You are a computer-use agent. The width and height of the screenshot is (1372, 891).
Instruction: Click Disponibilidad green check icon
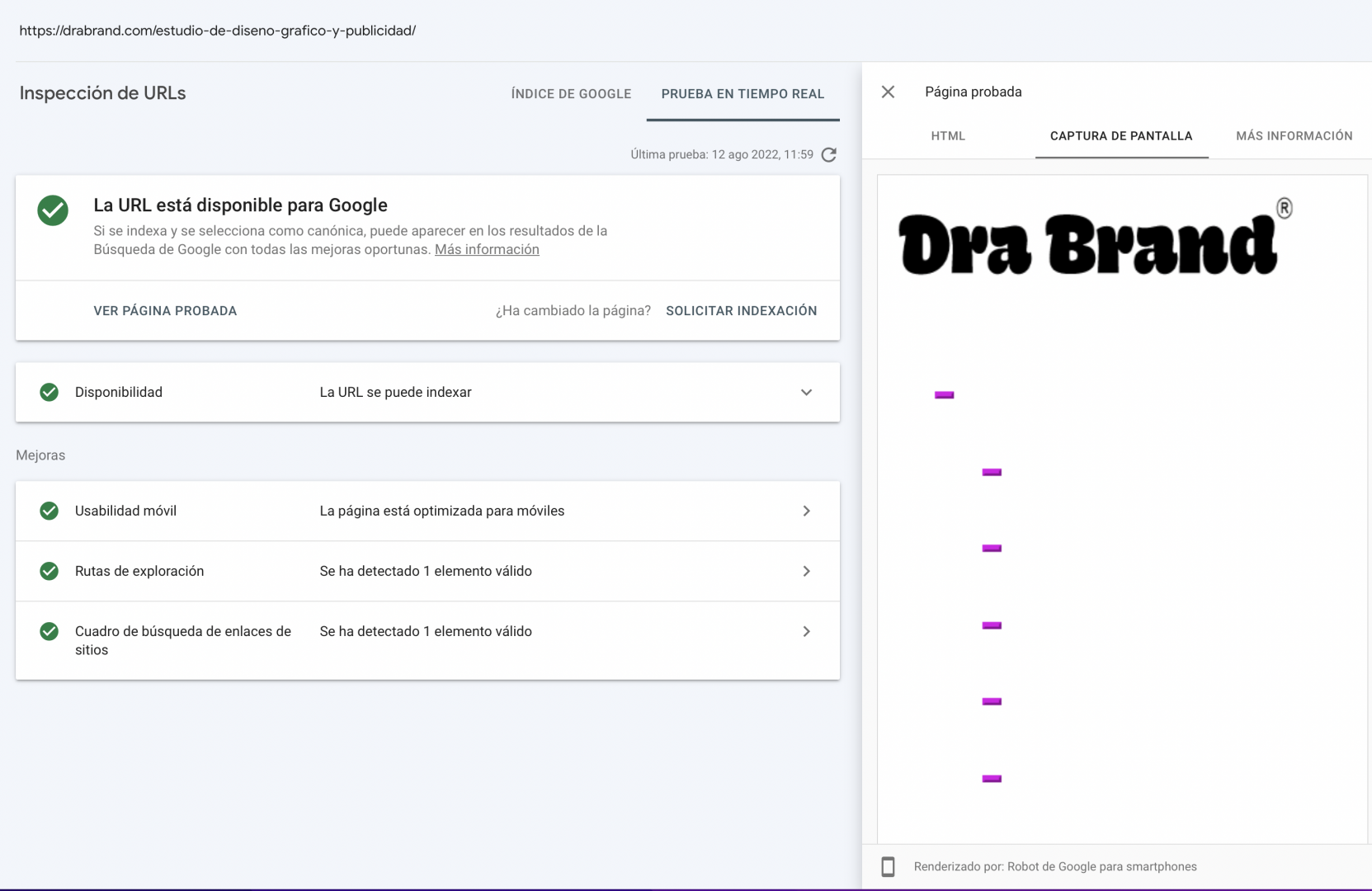click(50, 392)
